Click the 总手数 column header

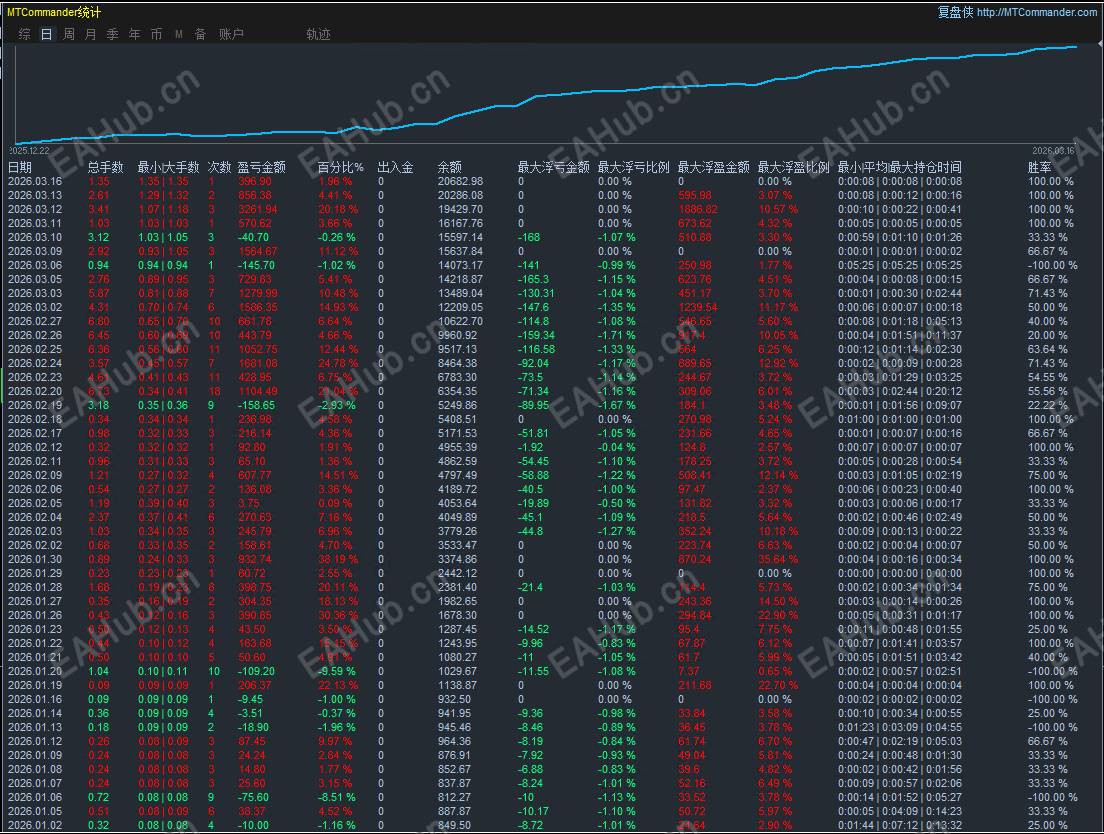(106, 167)
